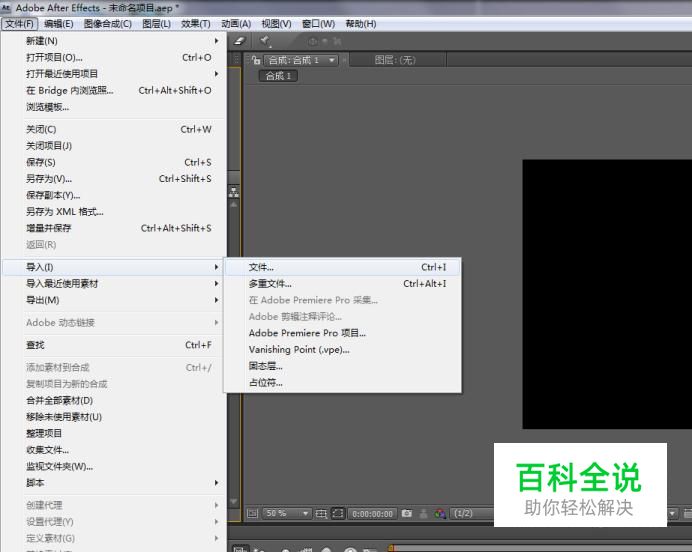Open the 文件(F) menu
The image size is (692, 552).
point(19,24)
